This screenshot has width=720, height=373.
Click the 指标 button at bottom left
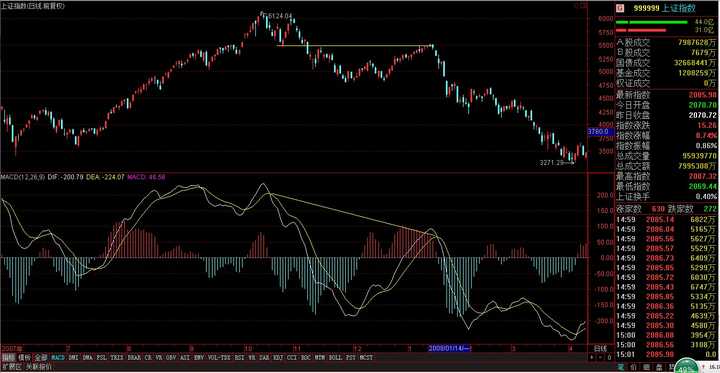tap(9, 357)
